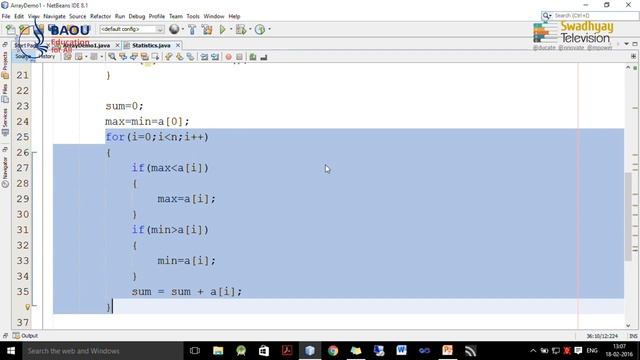The image size is (640, 360).
Task: Click the Search the web and Windows box
Action: point(102,351)
